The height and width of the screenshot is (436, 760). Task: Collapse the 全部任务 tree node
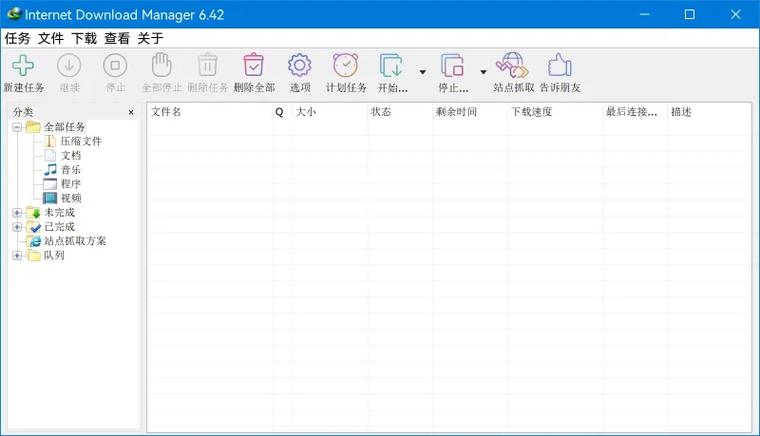[17, 127]
